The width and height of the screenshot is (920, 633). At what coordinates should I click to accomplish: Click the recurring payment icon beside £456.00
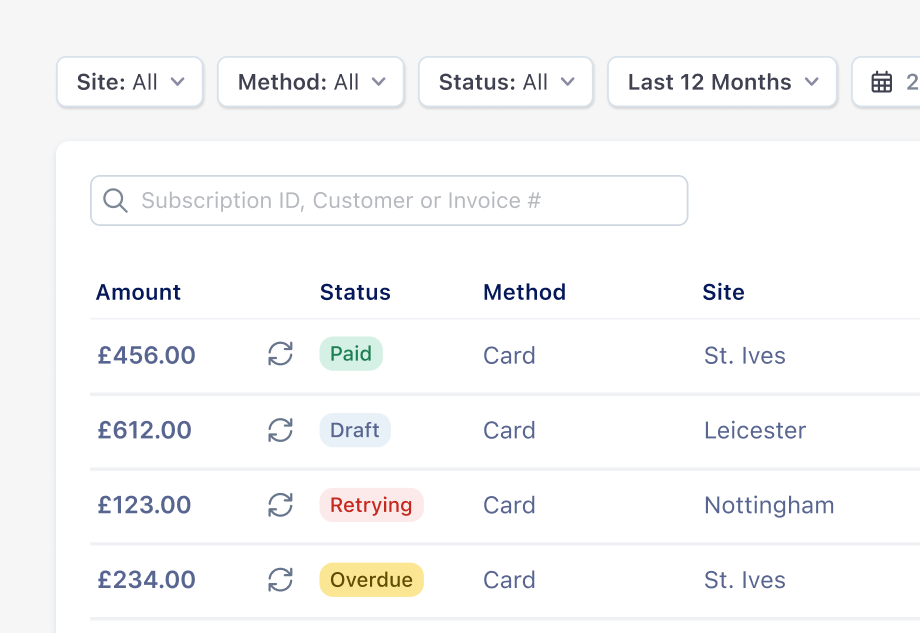pos(279,354)
